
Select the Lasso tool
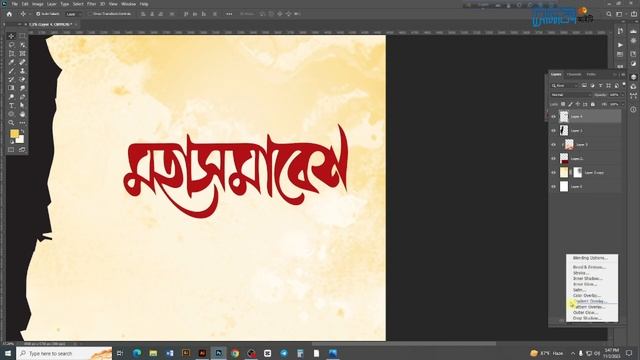click(11, 45)
